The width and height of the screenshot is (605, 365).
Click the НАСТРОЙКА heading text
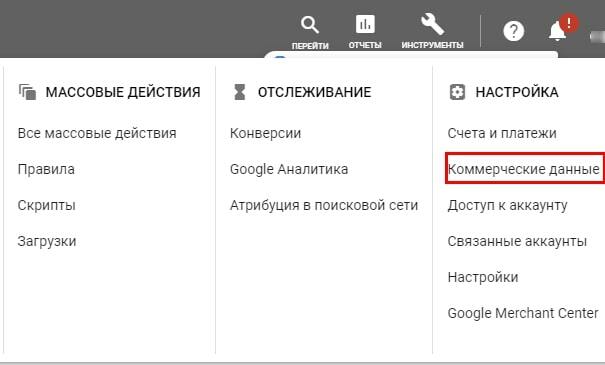[x=517, y=92]
